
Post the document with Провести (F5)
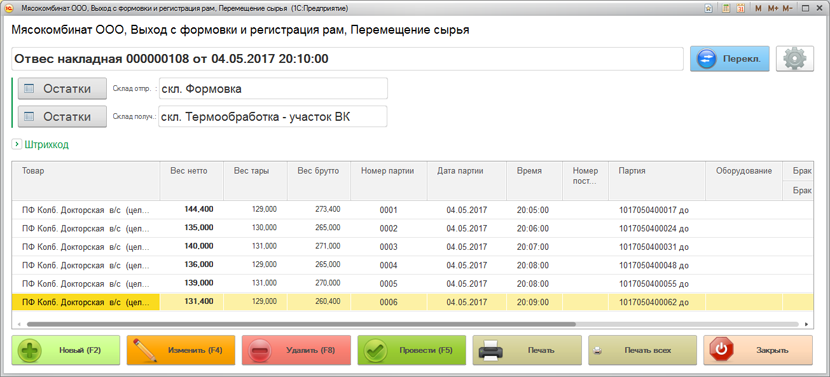click(x=411, y=350)
